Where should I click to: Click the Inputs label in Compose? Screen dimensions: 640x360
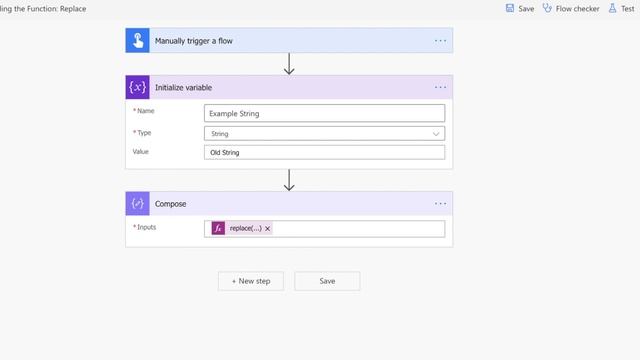point(147,227)
